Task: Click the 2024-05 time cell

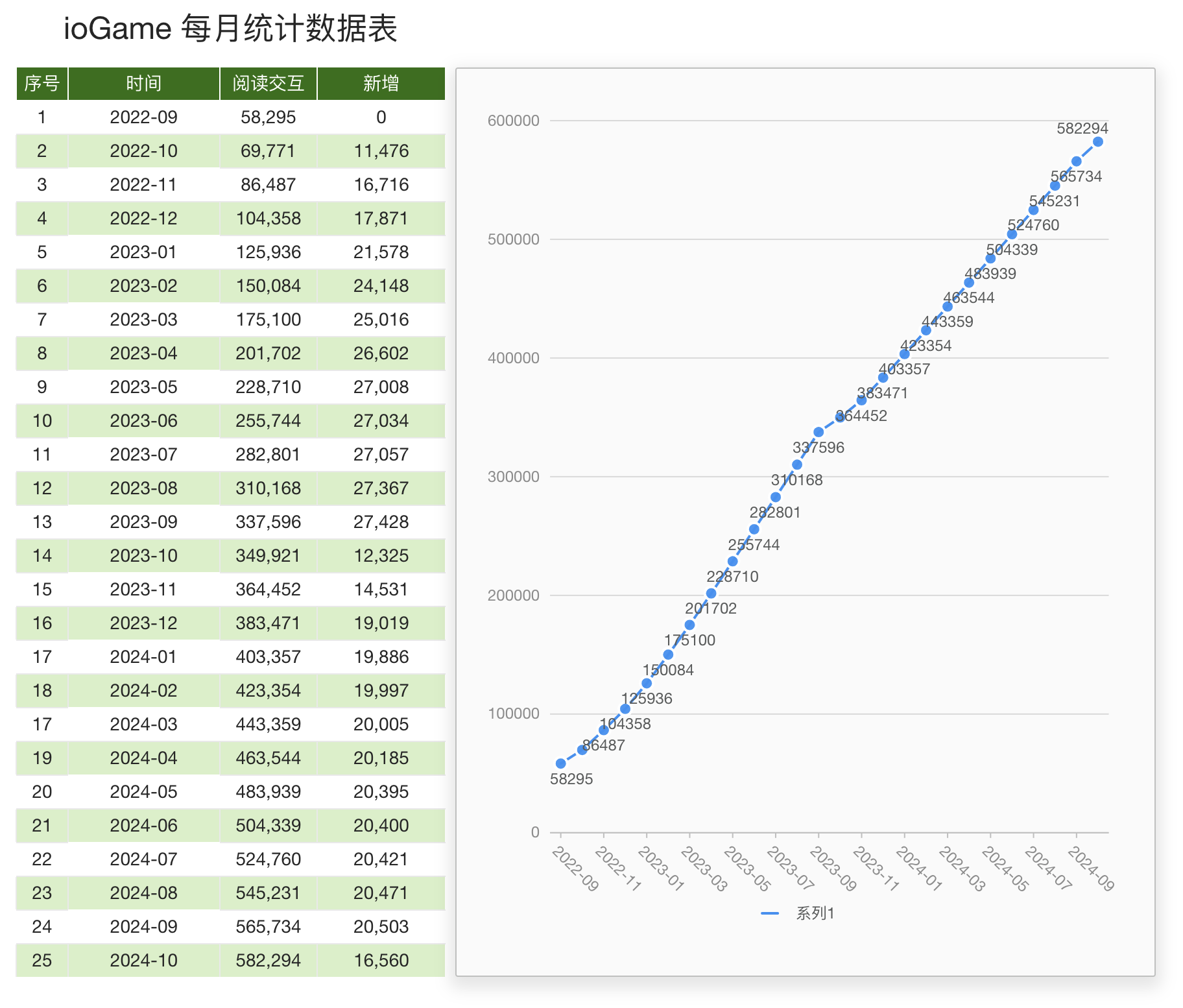Action: click(x=144, y=792)
